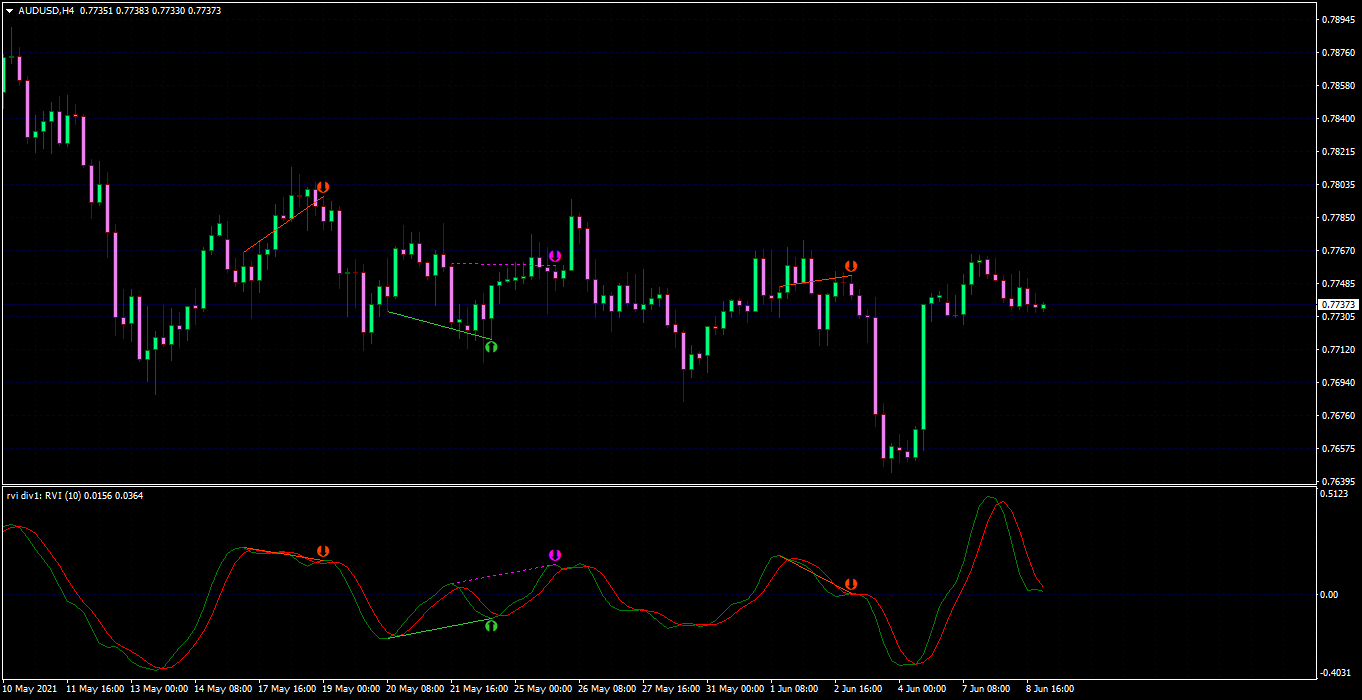
Task: Click the 0.76395 price level
Action: pyautogui.click(x=1338, y=482)
